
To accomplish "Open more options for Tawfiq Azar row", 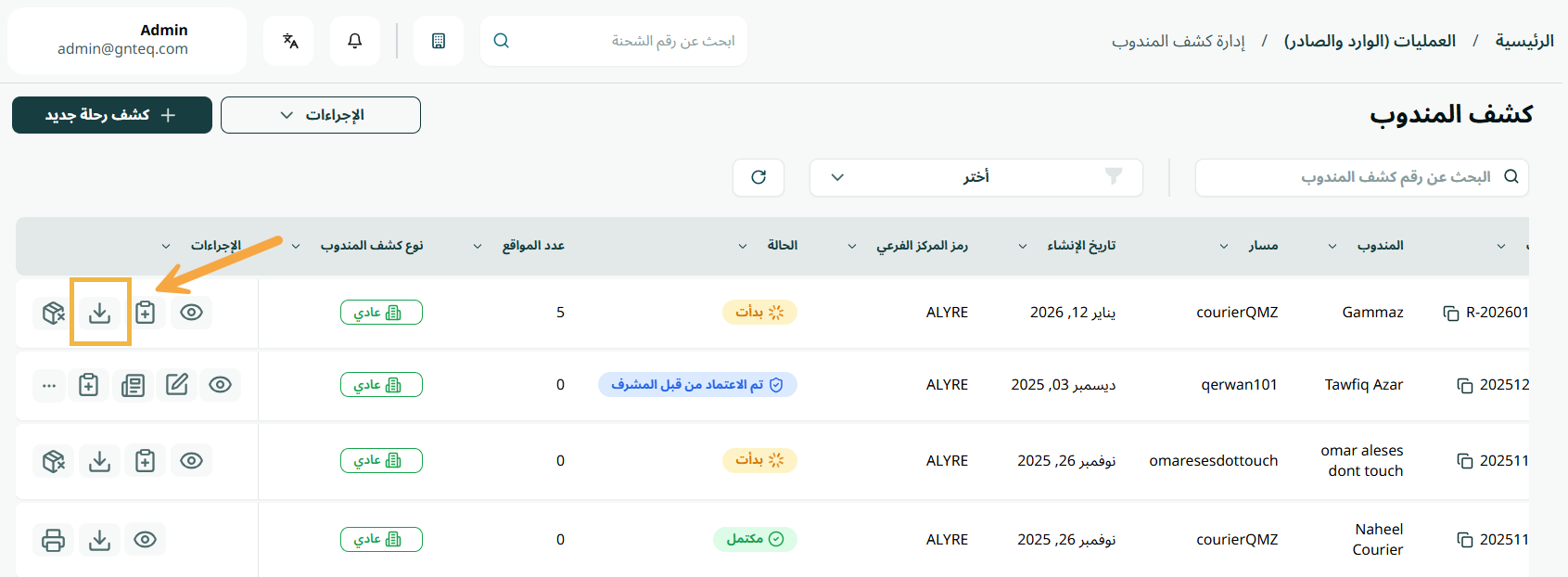I will point(49,384).
